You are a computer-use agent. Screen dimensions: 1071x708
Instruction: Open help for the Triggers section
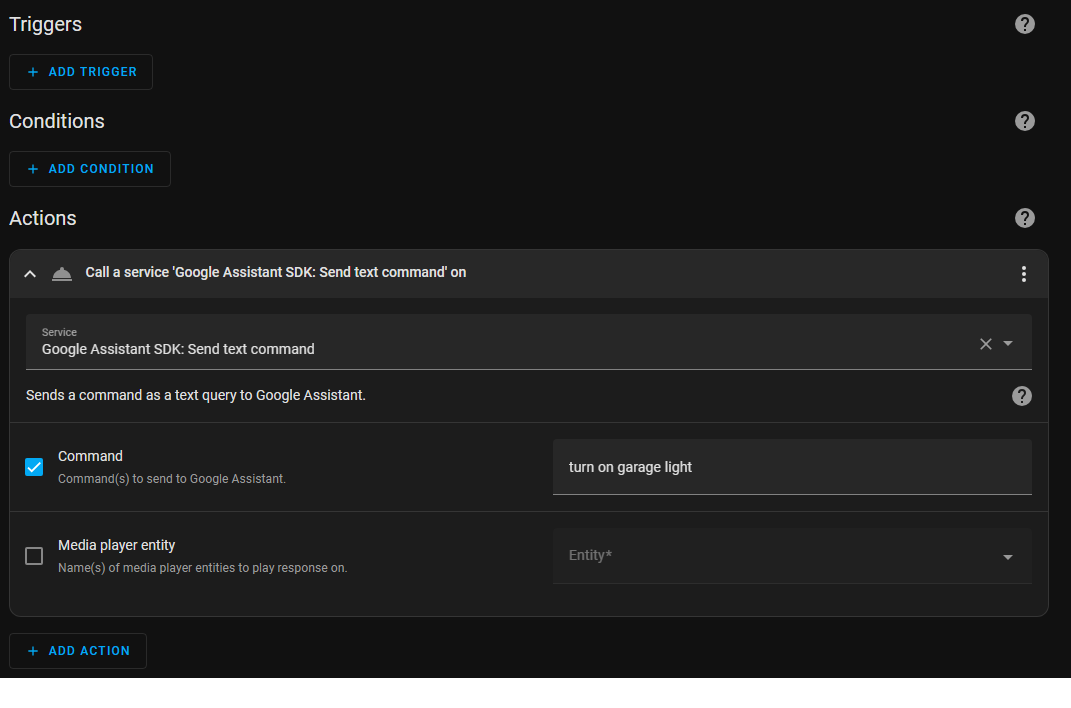(x=1024, y=24)
